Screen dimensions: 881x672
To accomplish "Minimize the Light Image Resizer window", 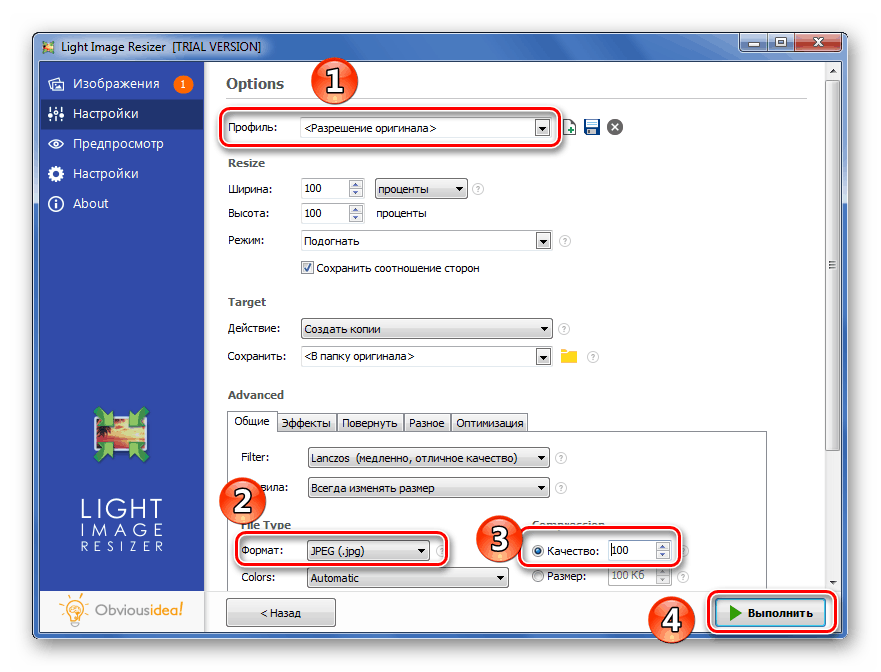I will click(x=754, y=43).
